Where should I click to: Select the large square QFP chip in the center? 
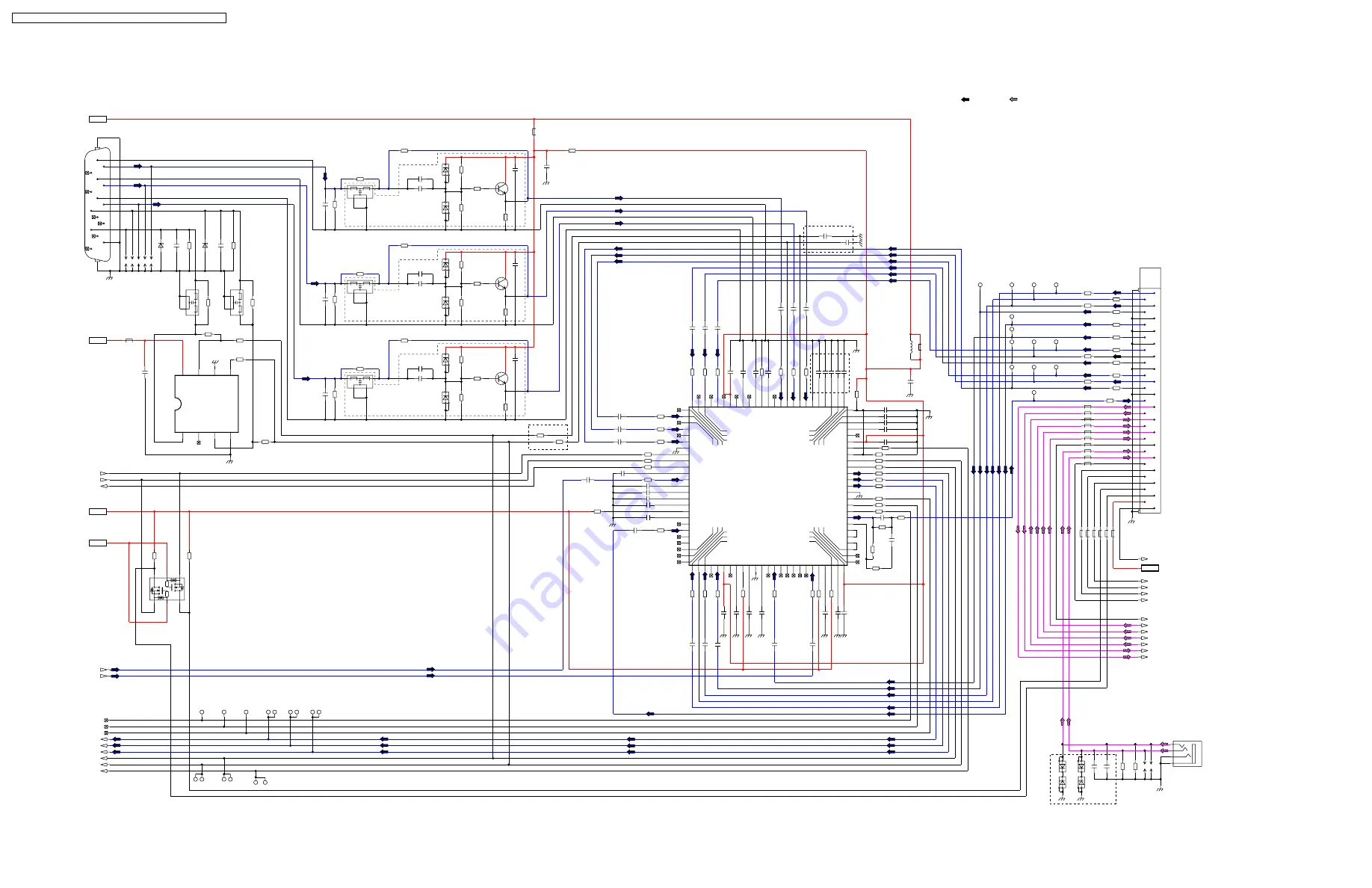click(x=767, y=486)
